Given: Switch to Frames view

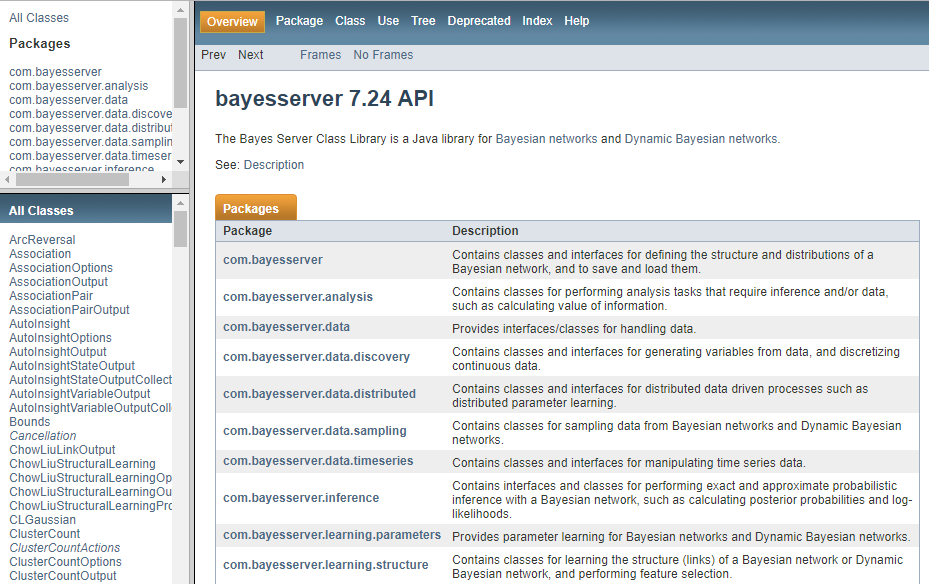Looking at the screenshot, I should click(320, 54).
